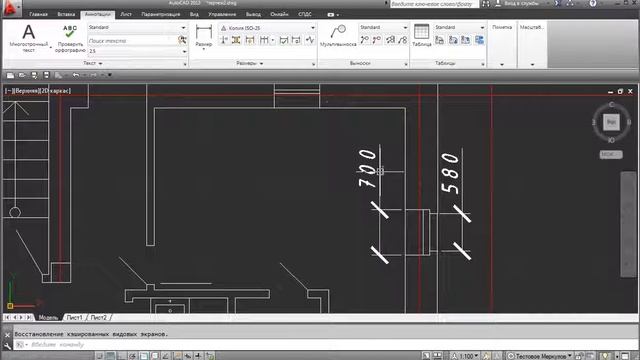This screenshot has width=640, height=360.
Task: Click the ViewCube top face
Action: (x=611, y=122)
